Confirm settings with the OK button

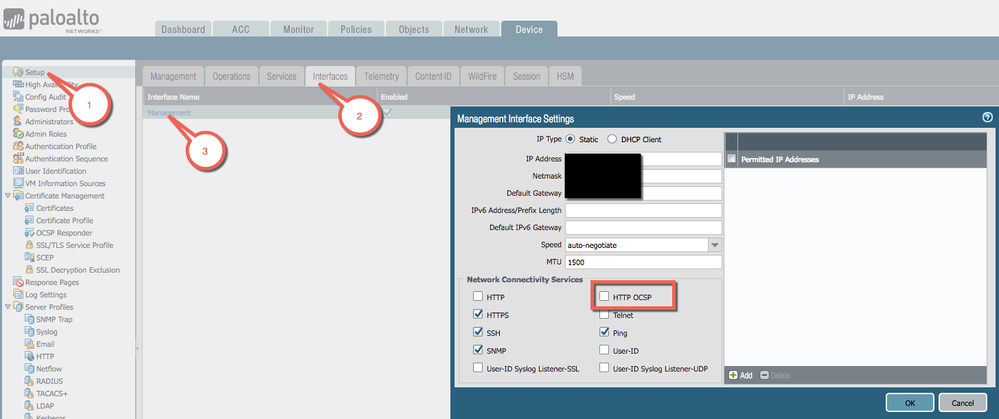910,402
